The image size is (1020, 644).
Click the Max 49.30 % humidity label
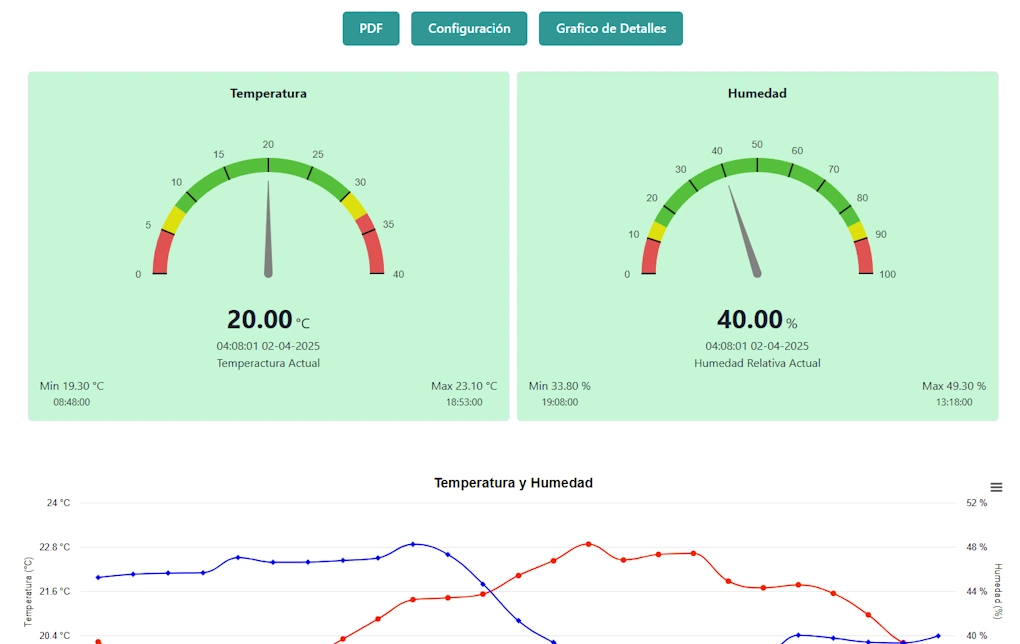(952, 385)
